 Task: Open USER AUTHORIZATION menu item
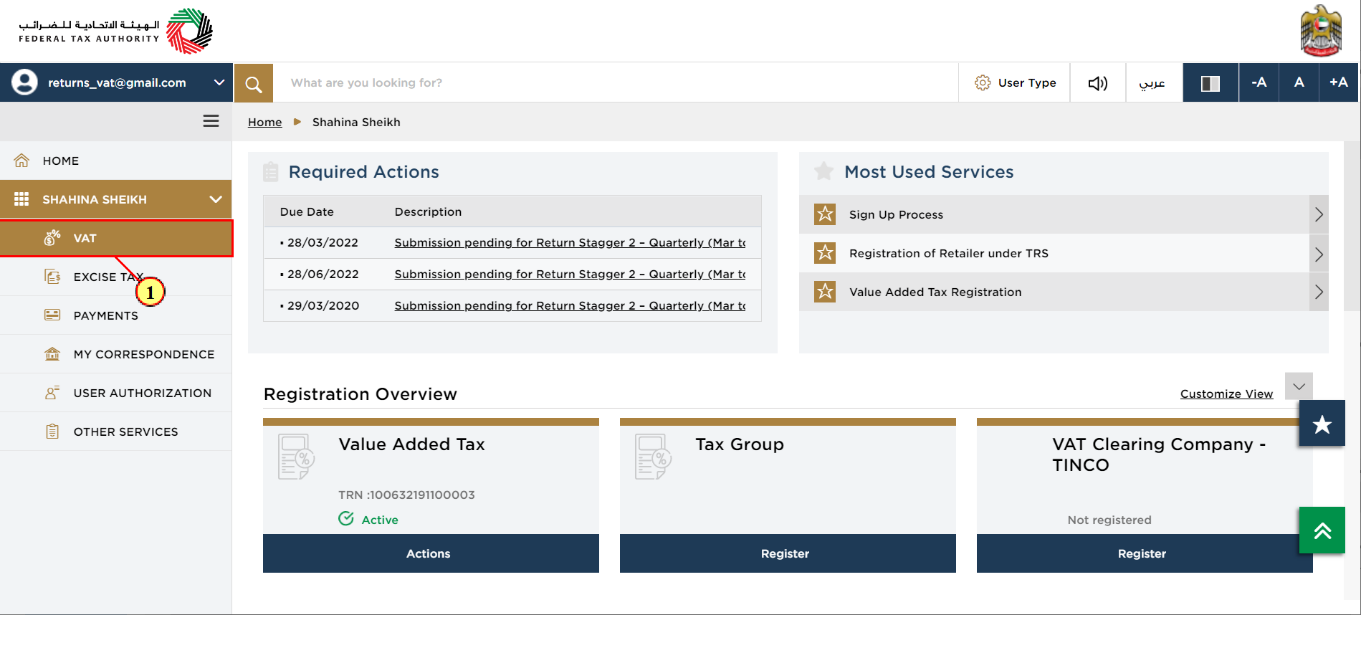click(x=116, y=393)
